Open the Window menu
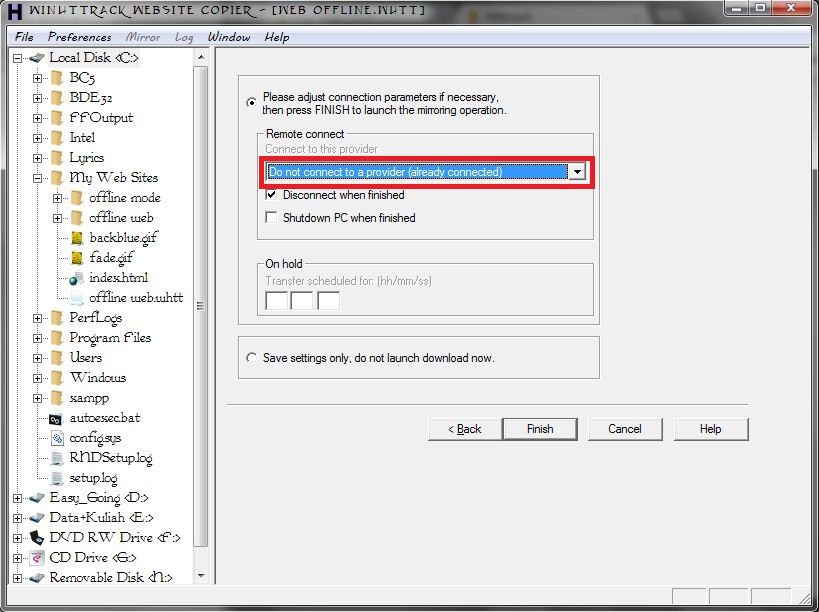 (229, 37)
